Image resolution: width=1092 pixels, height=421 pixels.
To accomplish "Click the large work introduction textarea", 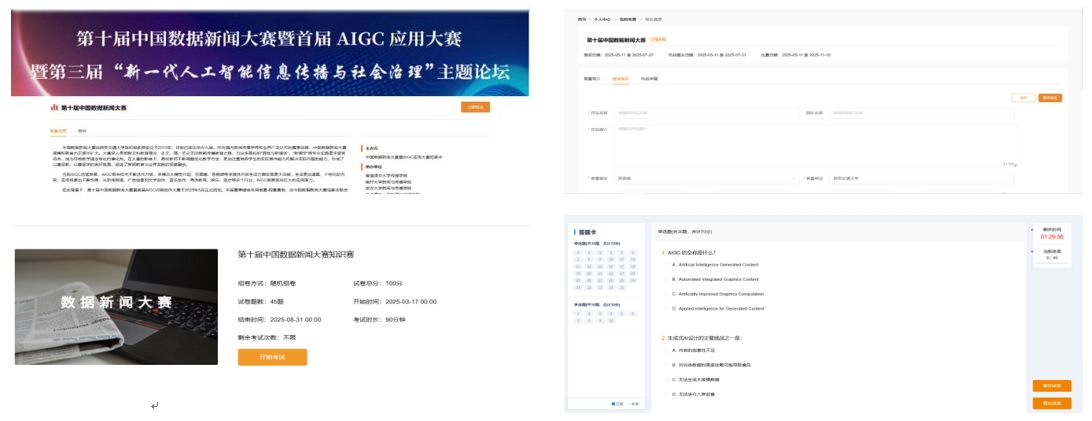I will tap(815, 146).
